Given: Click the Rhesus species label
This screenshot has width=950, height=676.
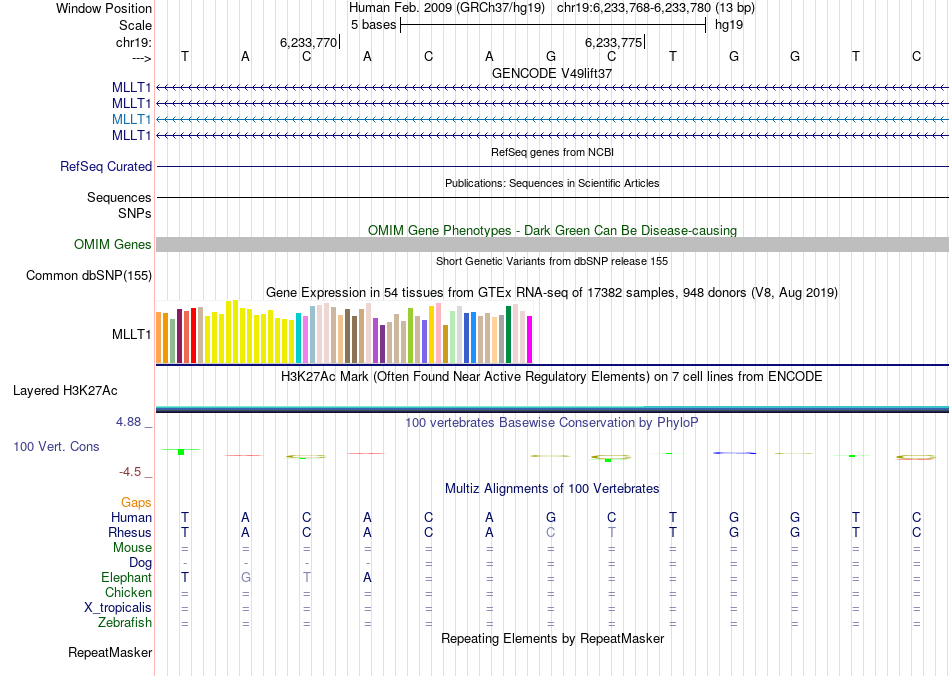Looking at the screenshot, I should 130,532.
